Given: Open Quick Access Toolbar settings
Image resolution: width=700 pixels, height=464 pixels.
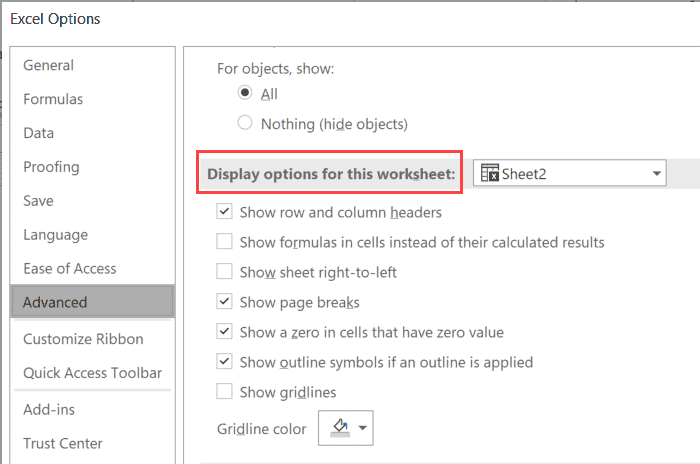Looking at the screenshot, I should pos(92,373).
